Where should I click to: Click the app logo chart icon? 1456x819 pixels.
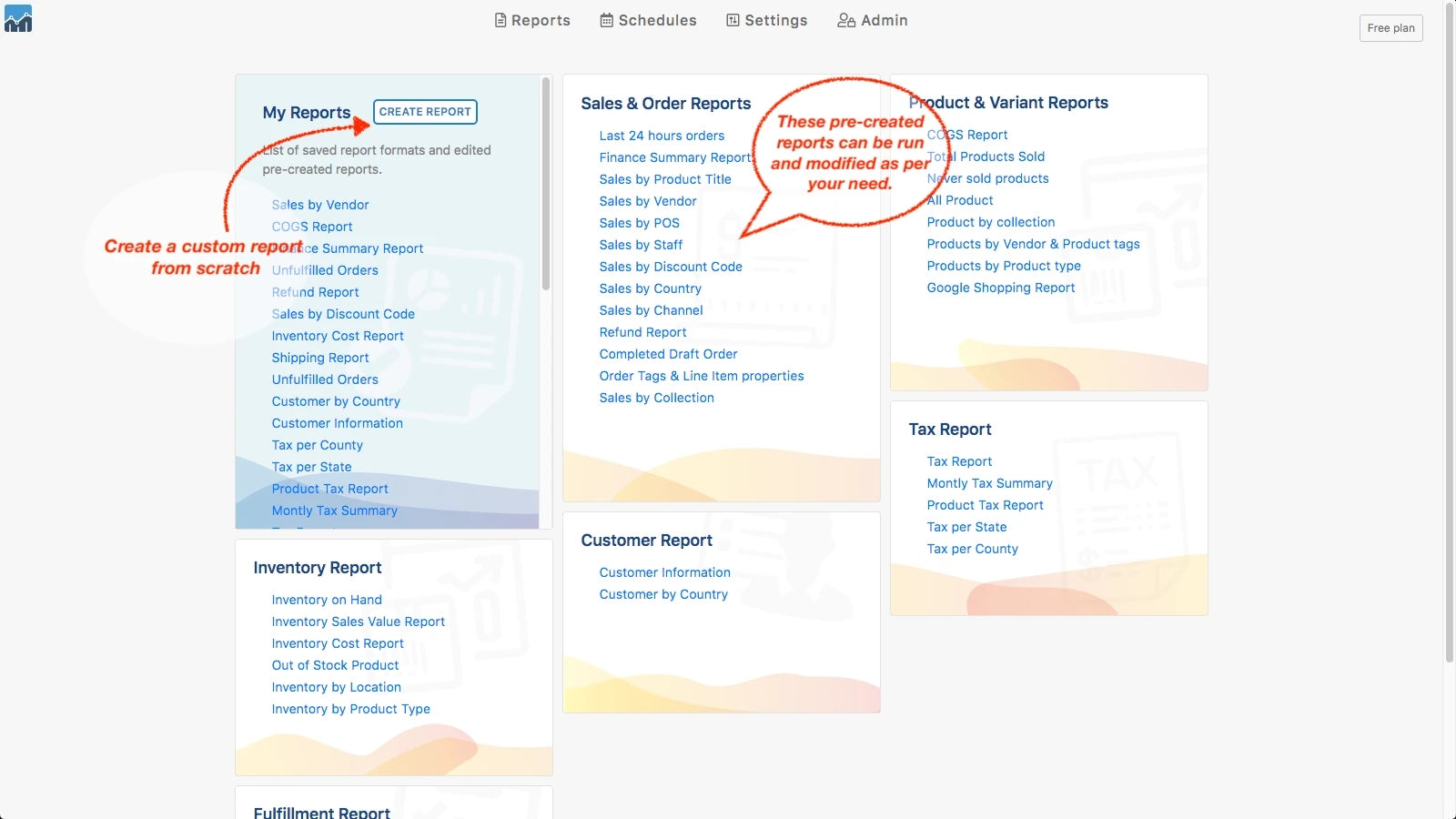(18, 19)
